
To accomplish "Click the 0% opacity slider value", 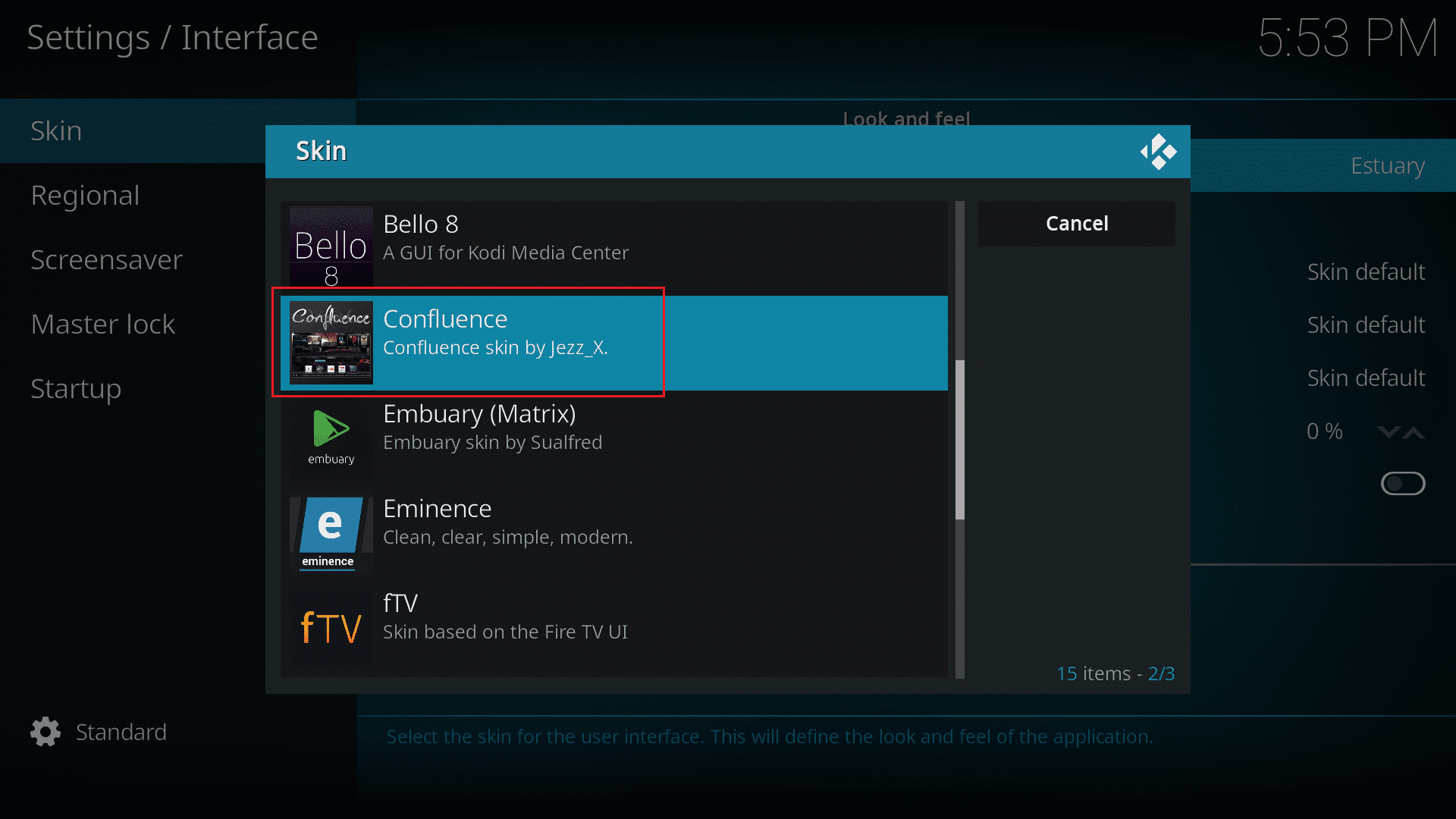I will coord(1325,431).
